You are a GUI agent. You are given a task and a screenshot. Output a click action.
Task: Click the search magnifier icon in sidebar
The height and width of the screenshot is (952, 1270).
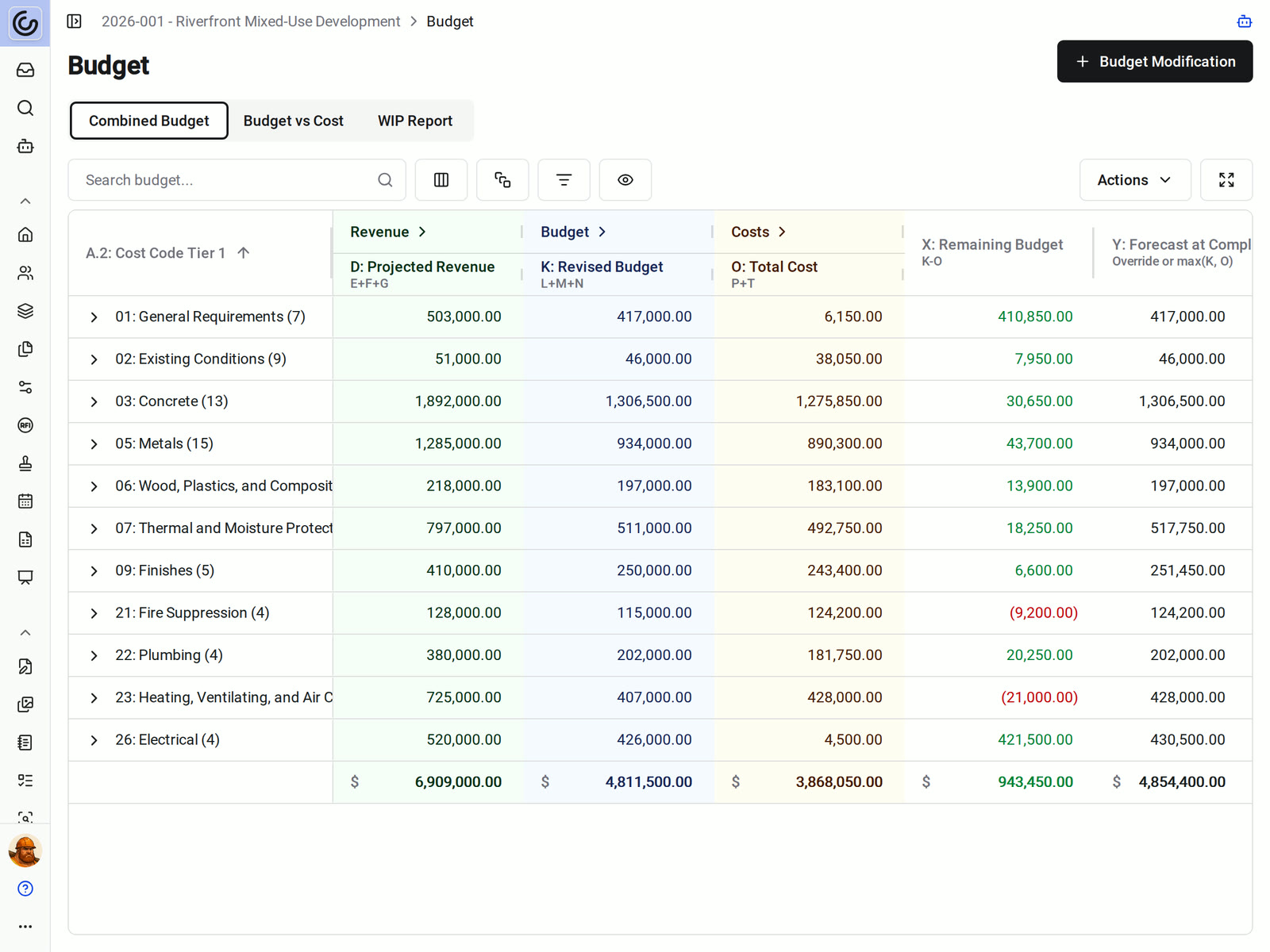[25, 108]
